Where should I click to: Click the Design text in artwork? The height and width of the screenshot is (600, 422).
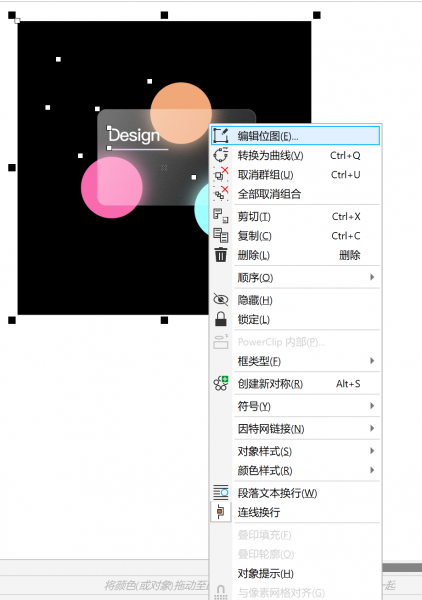pos(134,135)
